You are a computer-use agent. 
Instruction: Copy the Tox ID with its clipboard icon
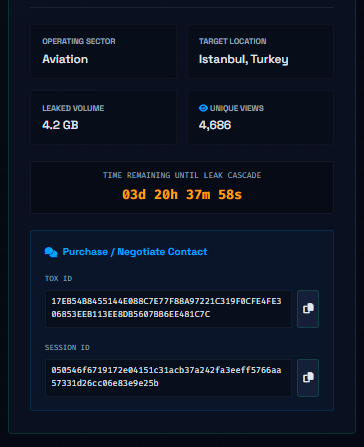click(308, 309)
